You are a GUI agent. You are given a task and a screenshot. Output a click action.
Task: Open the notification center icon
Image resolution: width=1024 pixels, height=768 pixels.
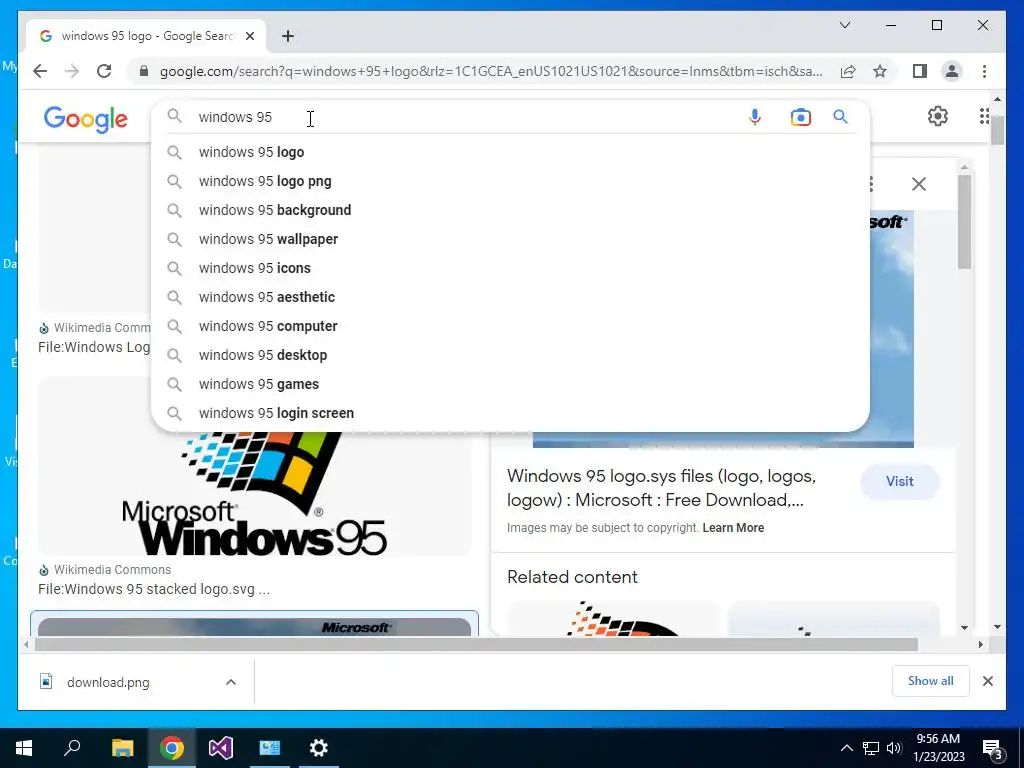click(992, 749)
